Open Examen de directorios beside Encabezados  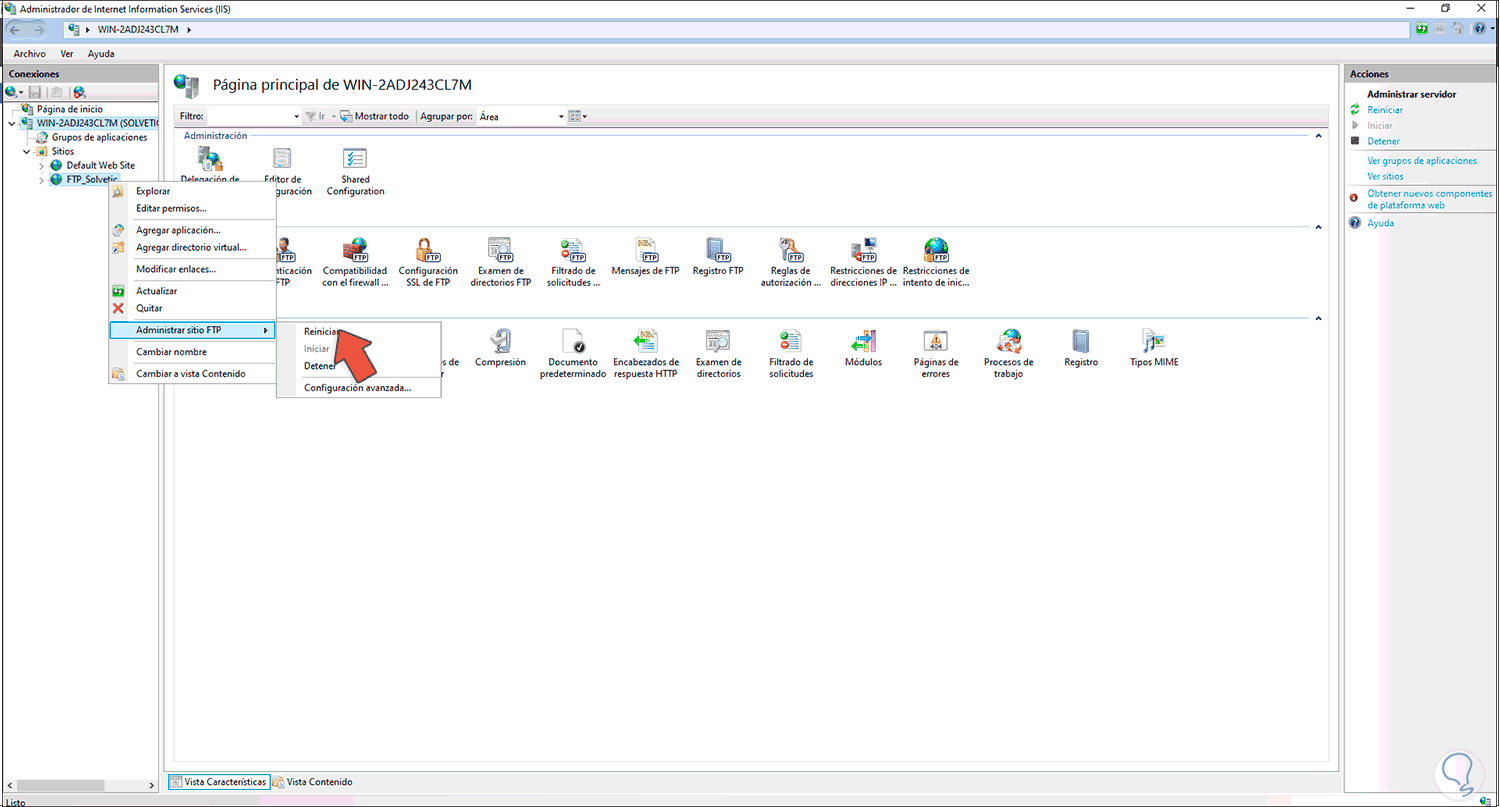click(x=718, y=354)
